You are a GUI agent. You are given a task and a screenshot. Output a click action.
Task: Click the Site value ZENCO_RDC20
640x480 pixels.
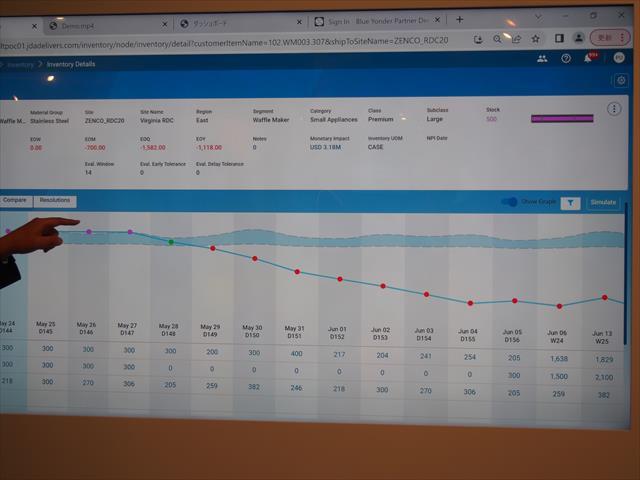click(104, 121)
